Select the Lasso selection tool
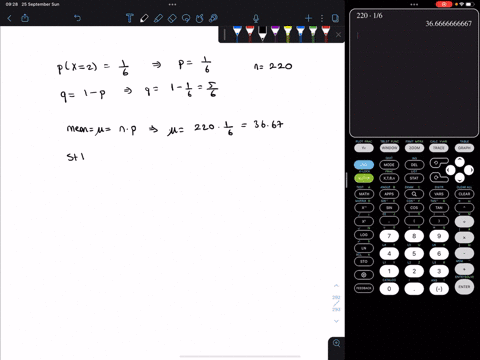The height and width of the screenshot is (360, 480). click(186, 18)
